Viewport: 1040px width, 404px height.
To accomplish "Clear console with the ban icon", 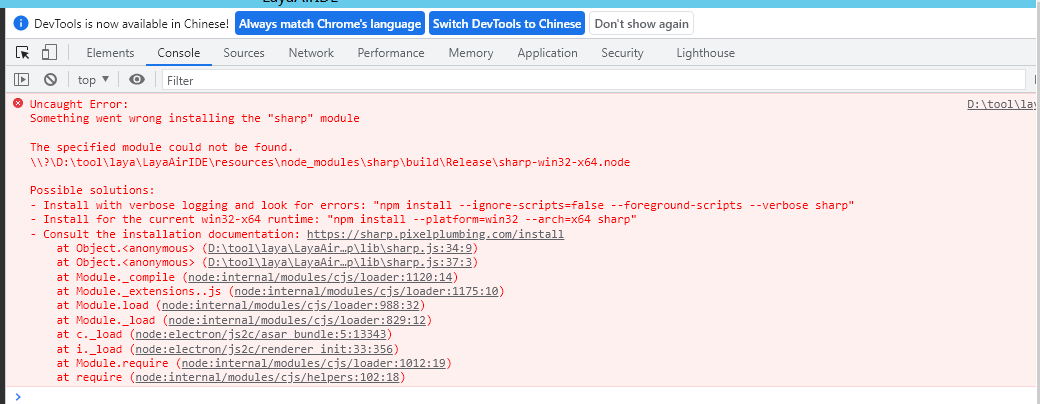I will coord(50,80).
